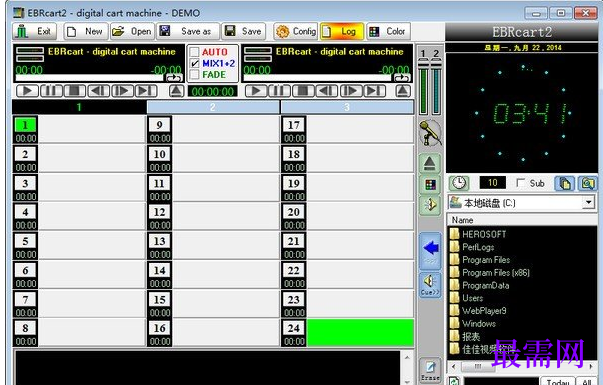Toggle loop on right player
The height and width of the screenshot is (385, 603).
[402, 78]
